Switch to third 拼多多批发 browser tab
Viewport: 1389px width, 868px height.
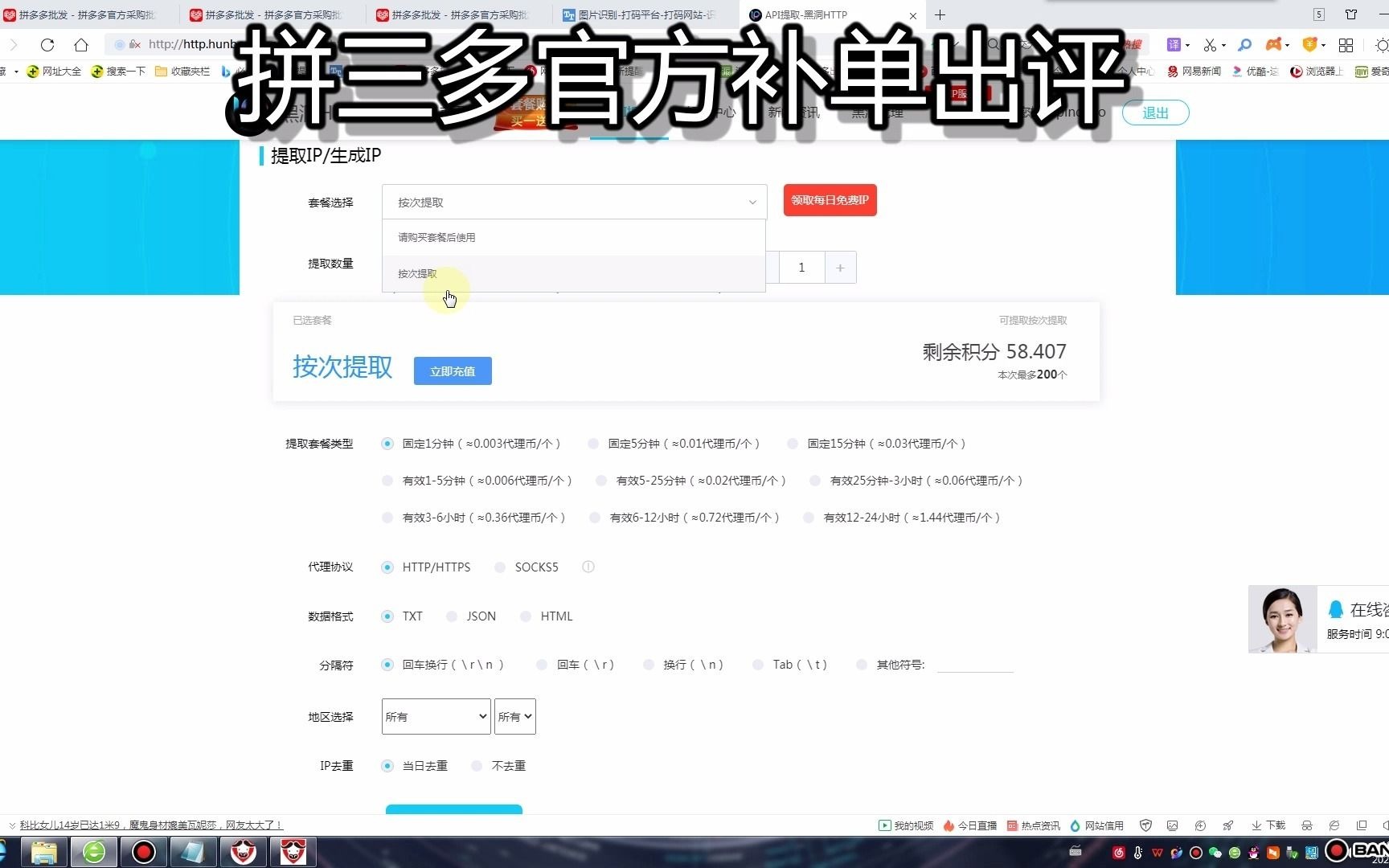point(460,14)
